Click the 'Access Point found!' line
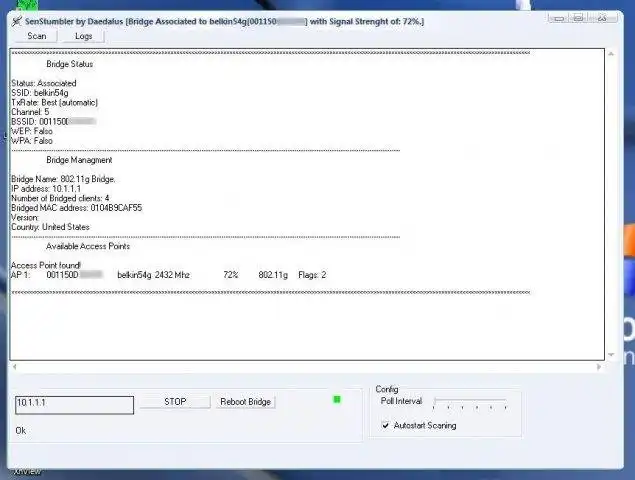The height and width of the screenshot is (480, 635). (x=46, y=265)
